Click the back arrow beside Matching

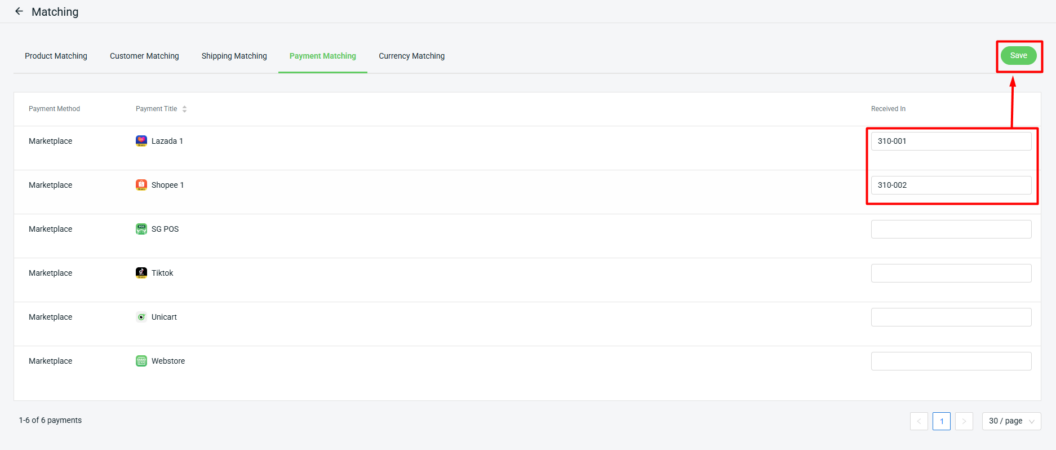point(18,12)
